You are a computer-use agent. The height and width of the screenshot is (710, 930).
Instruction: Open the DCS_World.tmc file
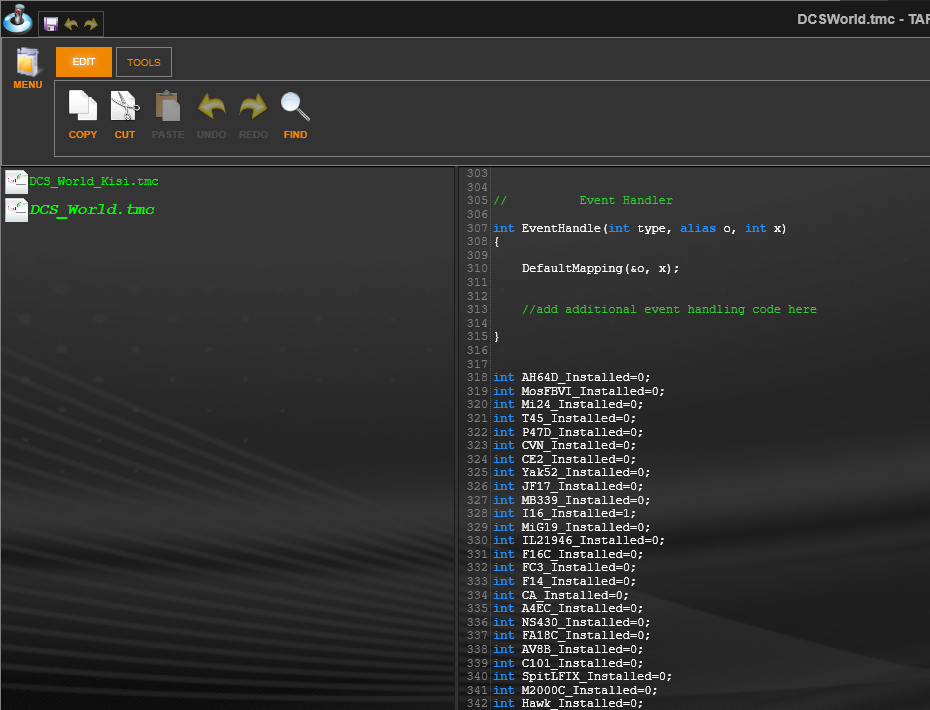[92, 209]
